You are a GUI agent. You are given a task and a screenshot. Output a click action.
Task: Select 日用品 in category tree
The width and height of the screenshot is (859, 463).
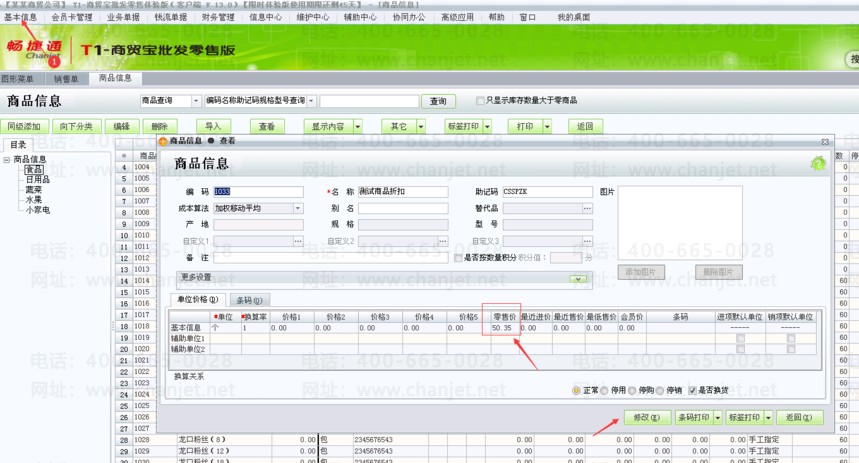tap(37, 180)
